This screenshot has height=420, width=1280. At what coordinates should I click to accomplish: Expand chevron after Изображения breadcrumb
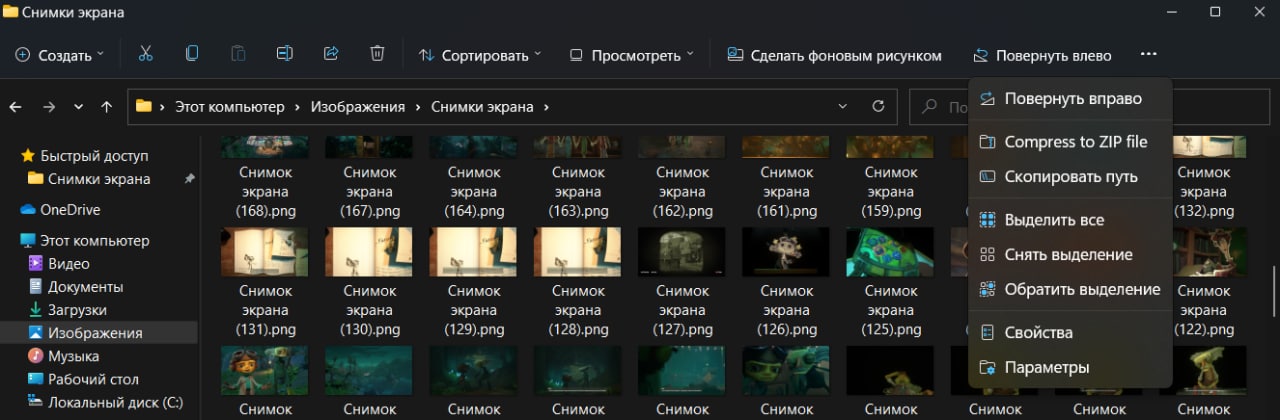click(x=416, y=106)
